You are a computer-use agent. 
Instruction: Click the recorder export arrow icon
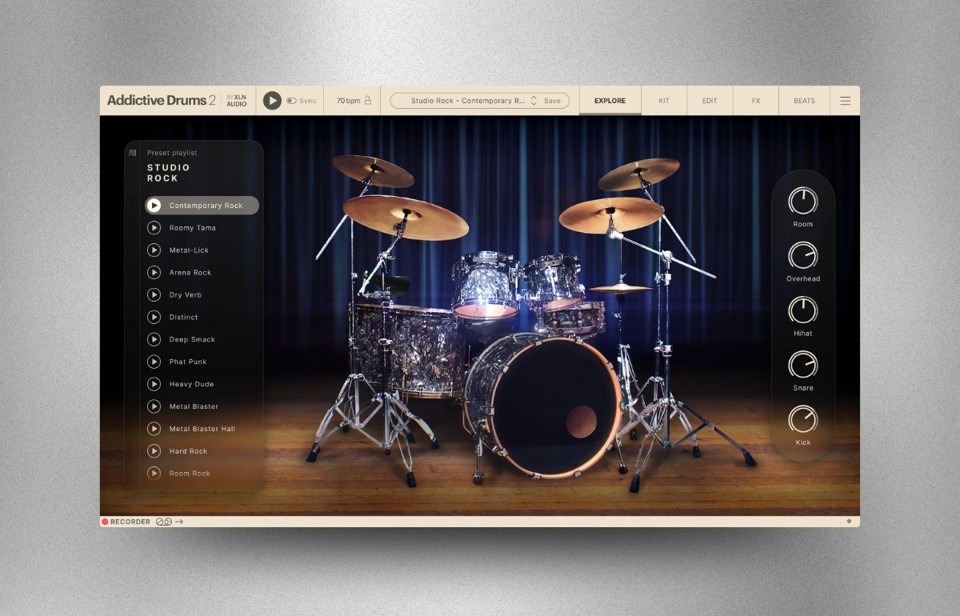(x=179, y=522)
